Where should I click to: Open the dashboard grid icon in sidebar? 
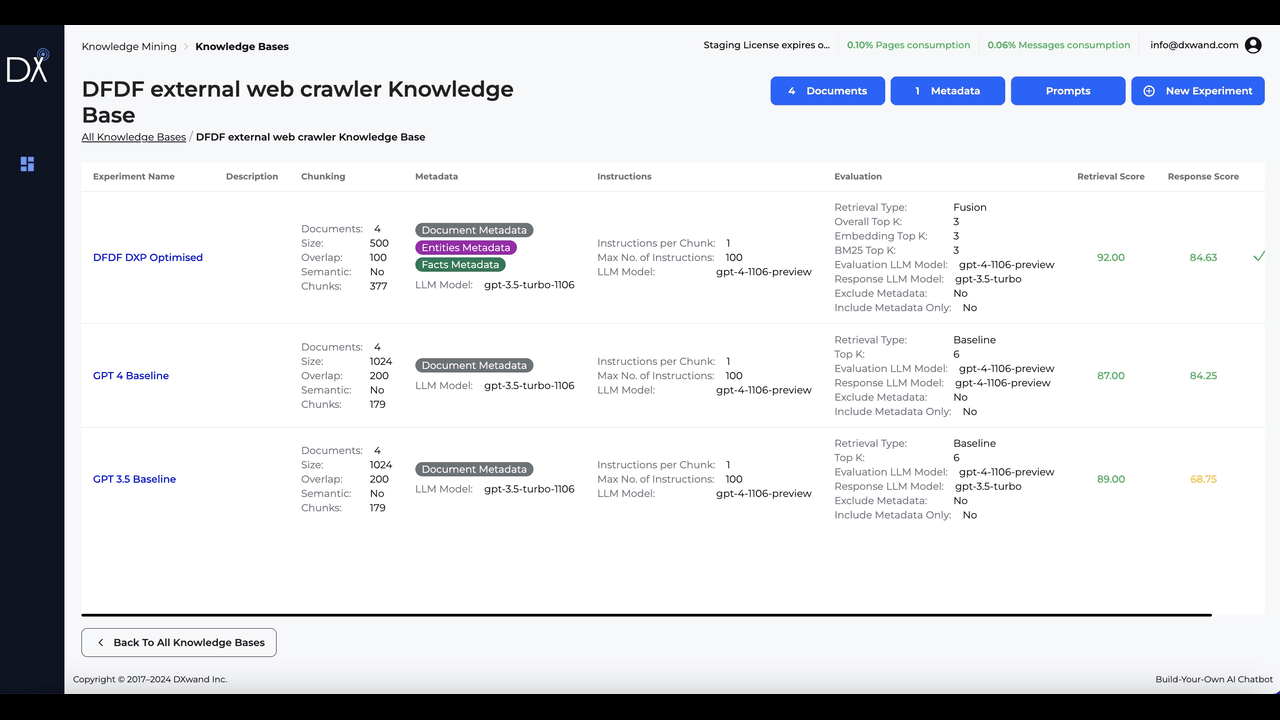point(28,164)
